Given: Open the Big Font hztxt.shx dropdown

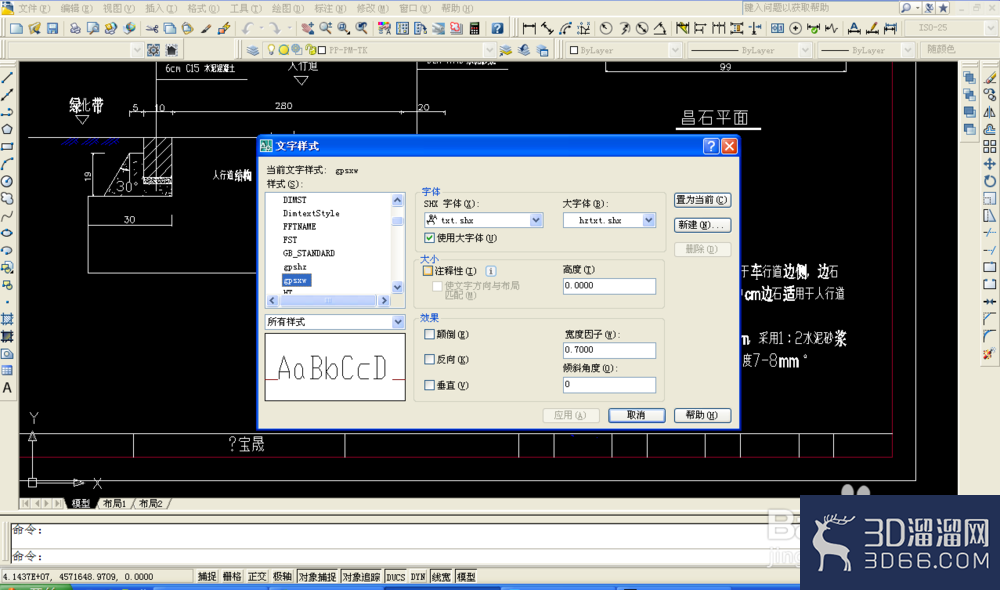Looking at the screenshot, I should pos(649,220).
